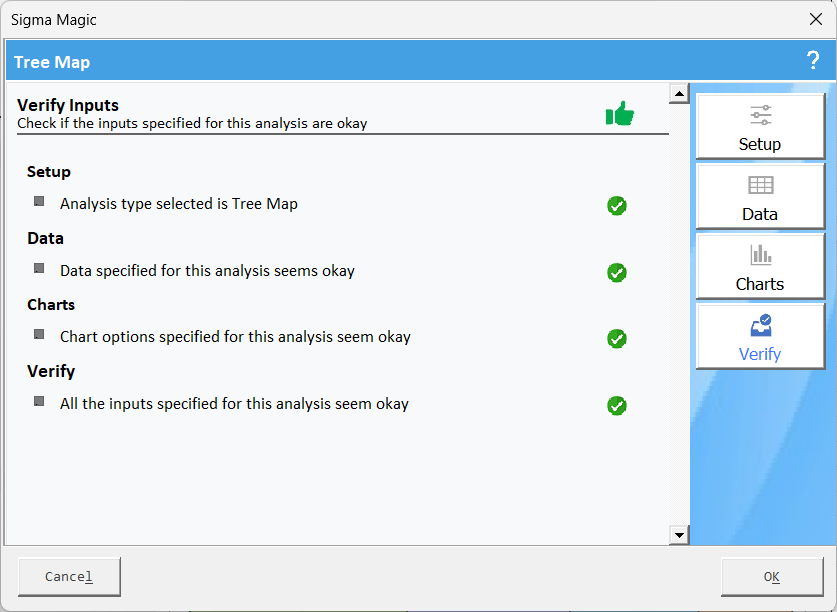The image size is (837, 612).
Task: Click the help question mark icon
Action: point(813,60)
